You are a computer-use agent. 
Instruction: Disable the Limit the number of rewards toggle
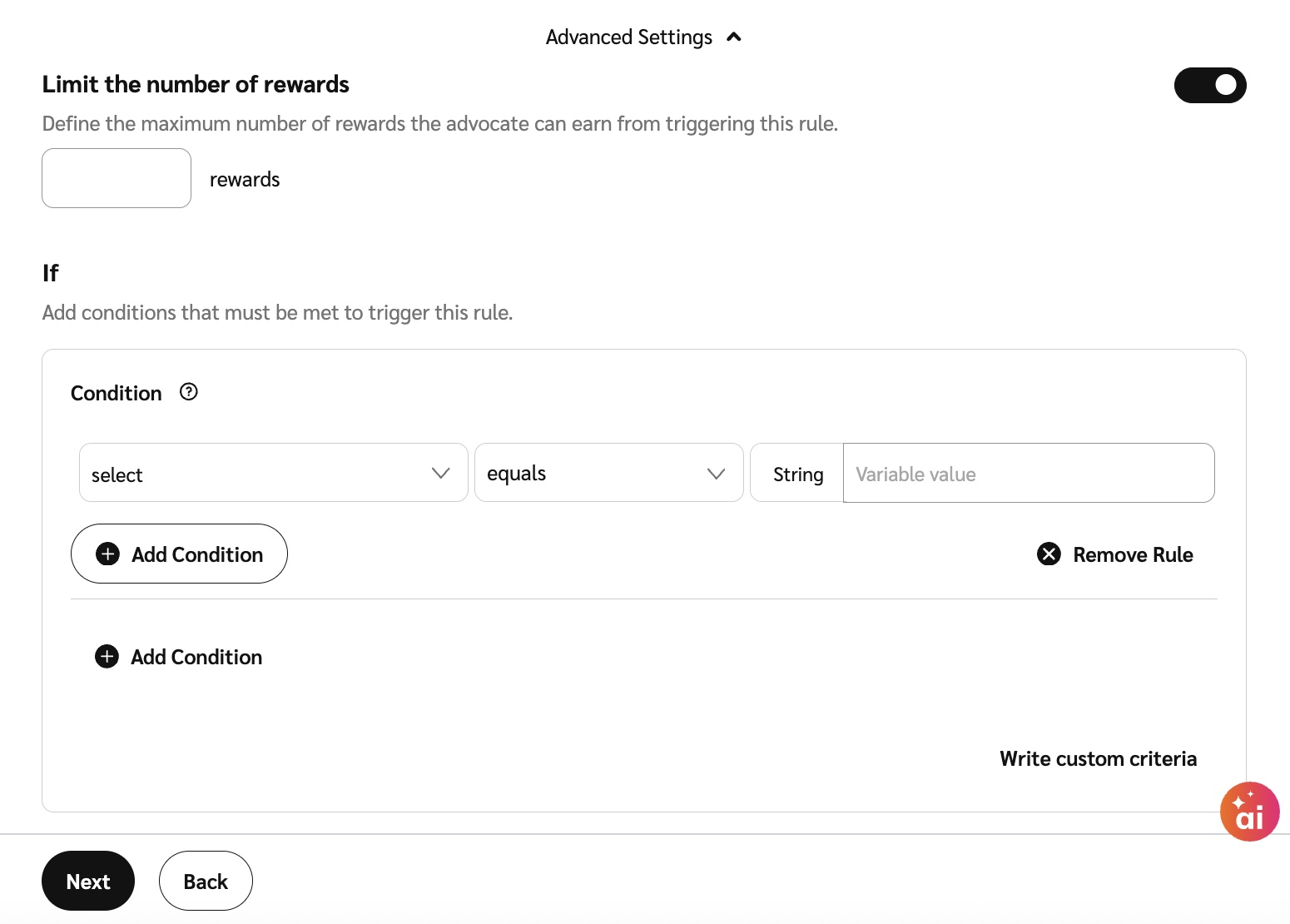click(x=1209, y=85)
